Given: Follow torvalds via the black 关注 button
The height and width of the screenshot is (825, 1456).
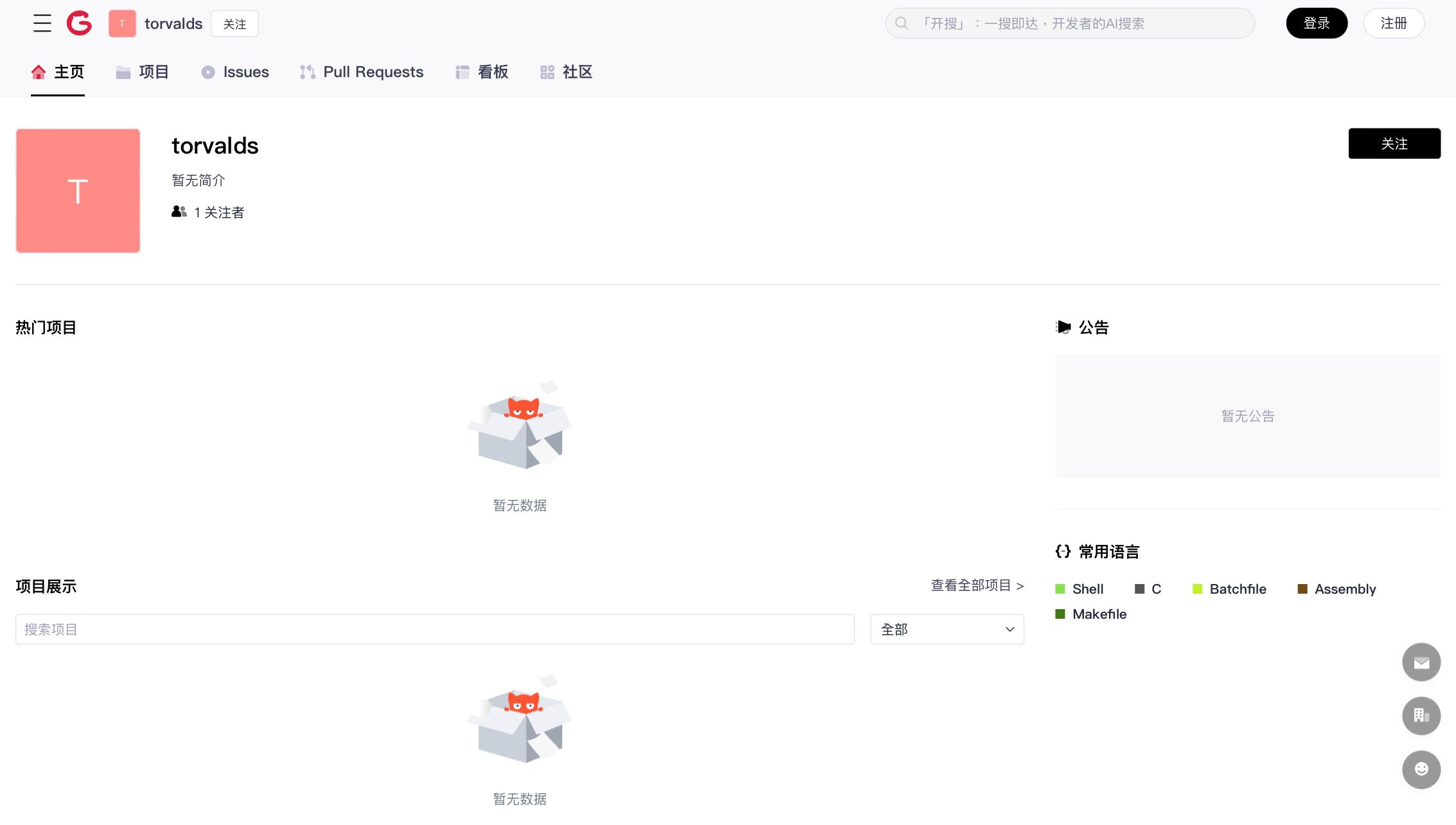Looking at the screenshot, I should click(1394, 143).
